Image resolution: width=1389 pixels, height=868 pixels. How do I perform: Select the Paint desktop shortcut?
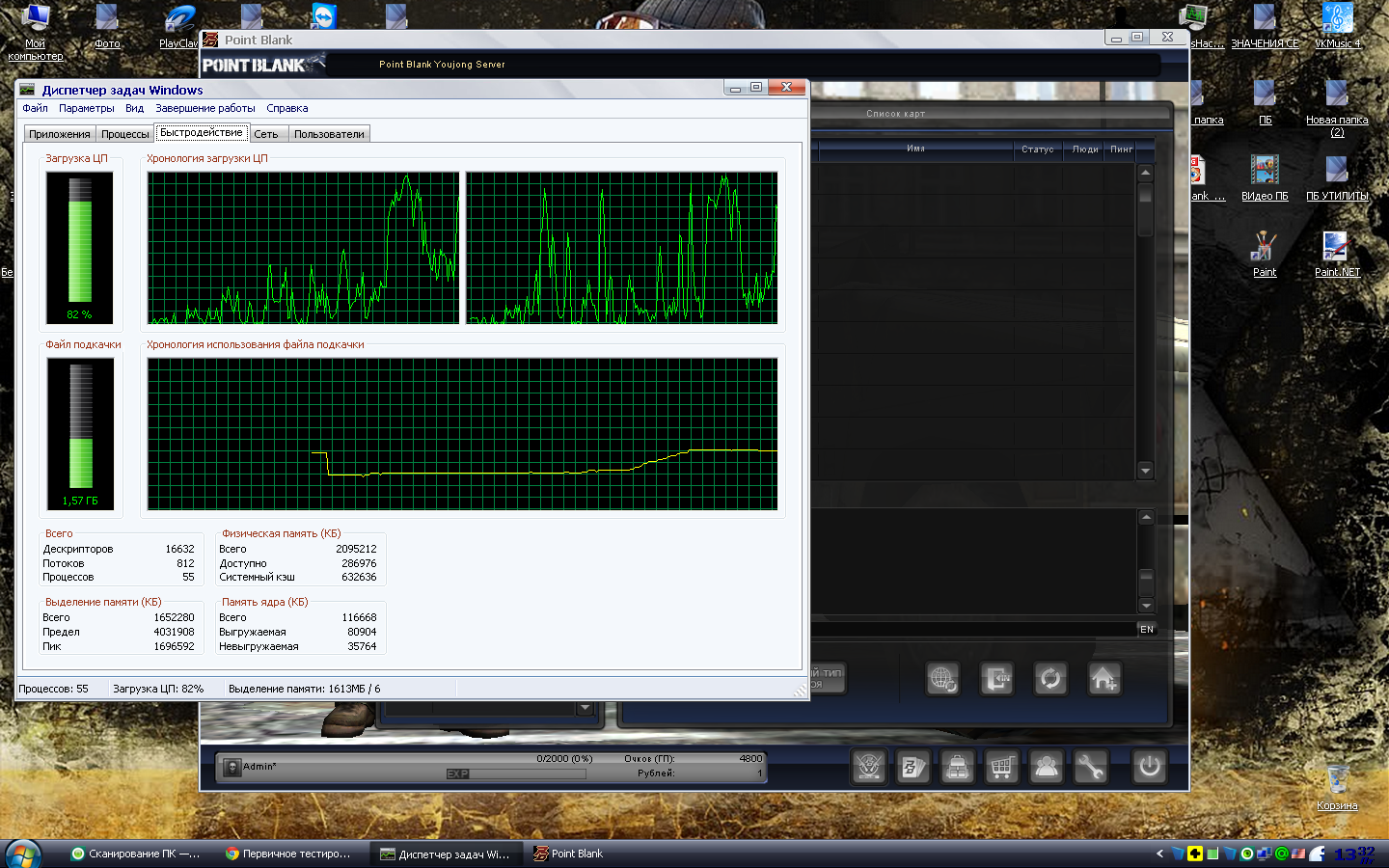pos(1265,255)
